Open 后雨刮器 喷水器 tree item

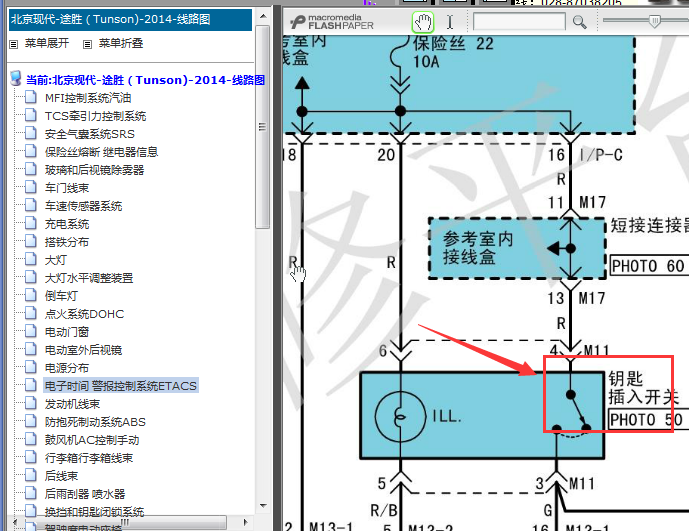point(85,495)
